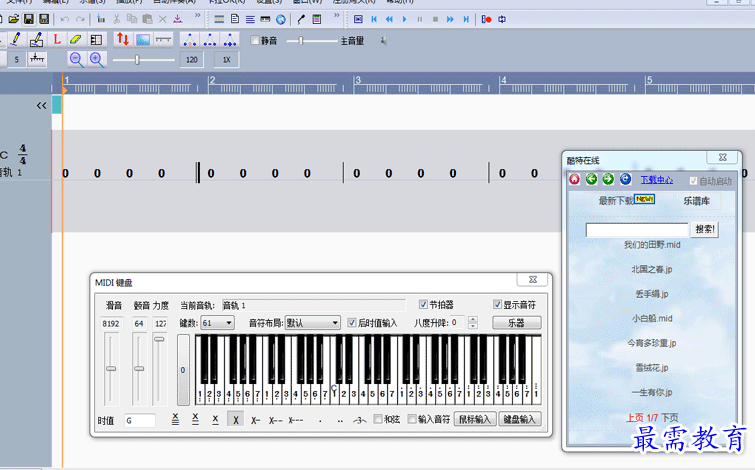Select the highlighted X quarter-note duration

click(235, 419)
